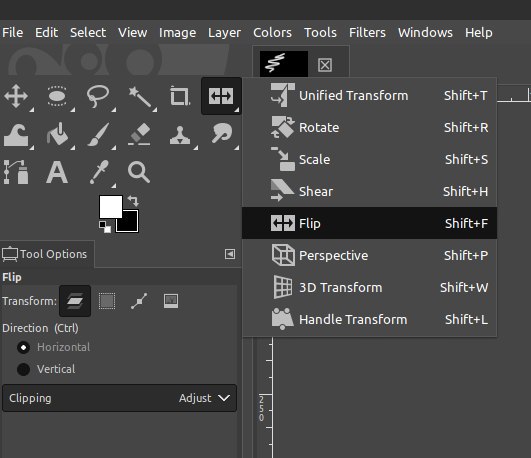
Task: Select the Fuzzy Select magic wand tool
Action: [139, 97]
